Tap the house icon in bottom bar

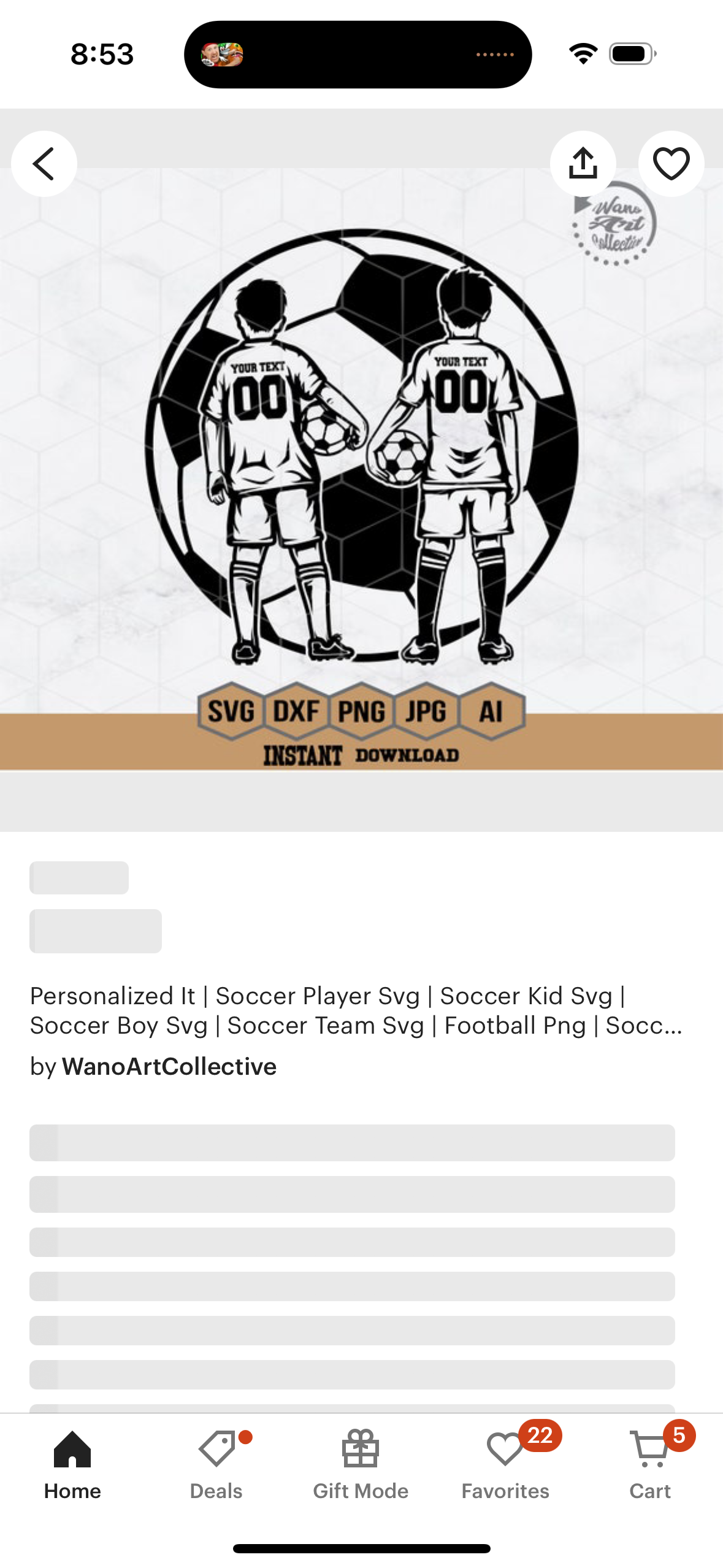click(x=72, y=1448)
